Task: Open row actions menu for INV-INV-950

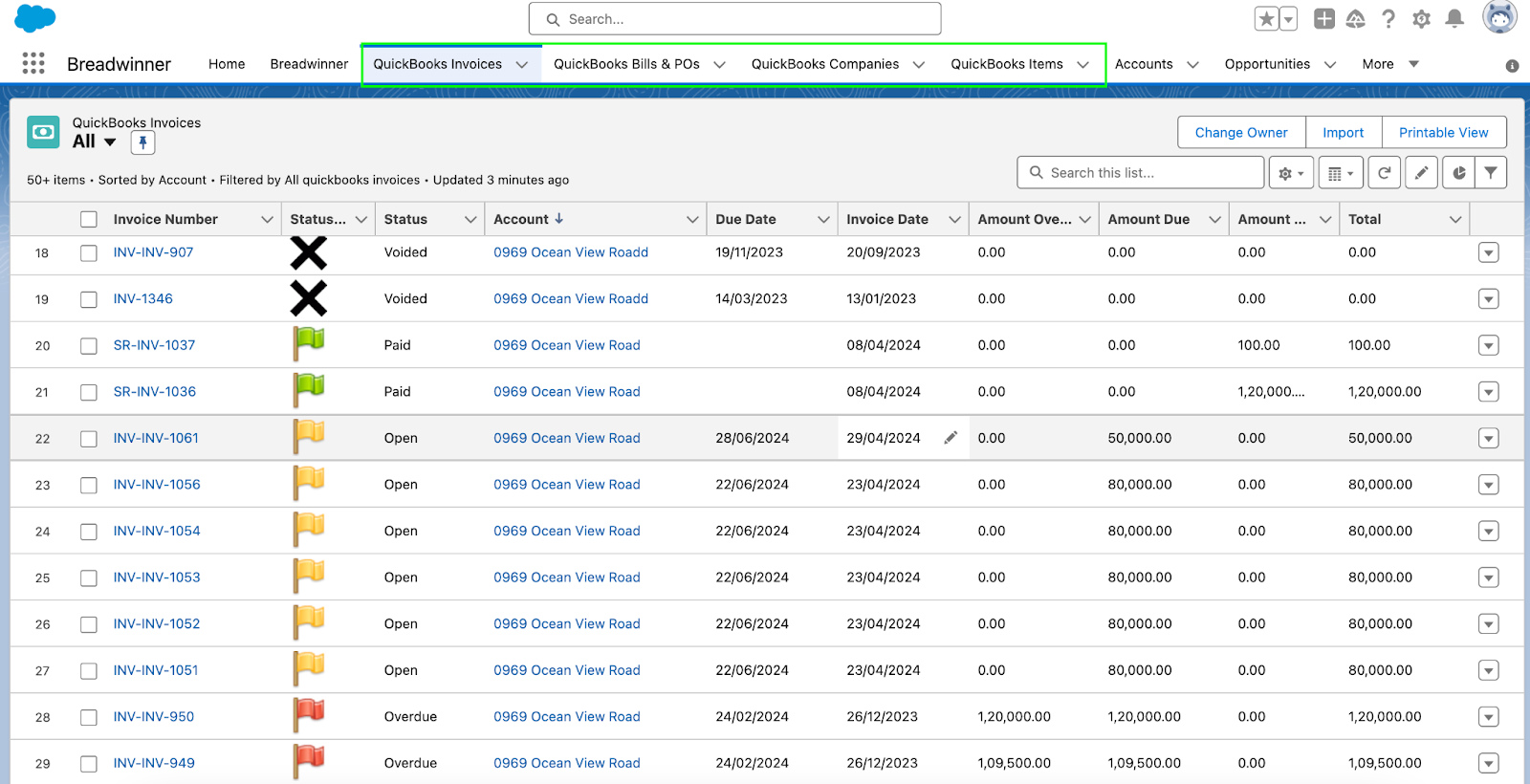Action: coord(1488,717)
